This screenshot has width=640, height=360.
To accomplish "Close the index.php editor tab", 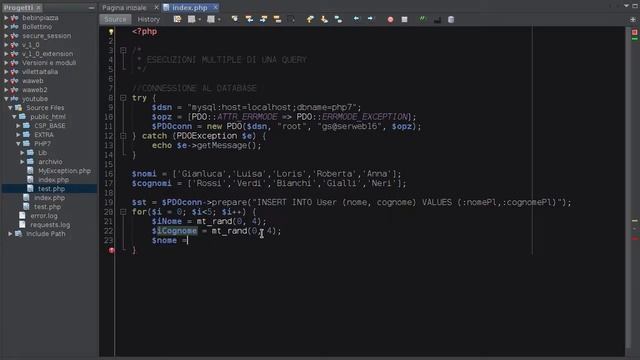I will click(x=215, y=7).
